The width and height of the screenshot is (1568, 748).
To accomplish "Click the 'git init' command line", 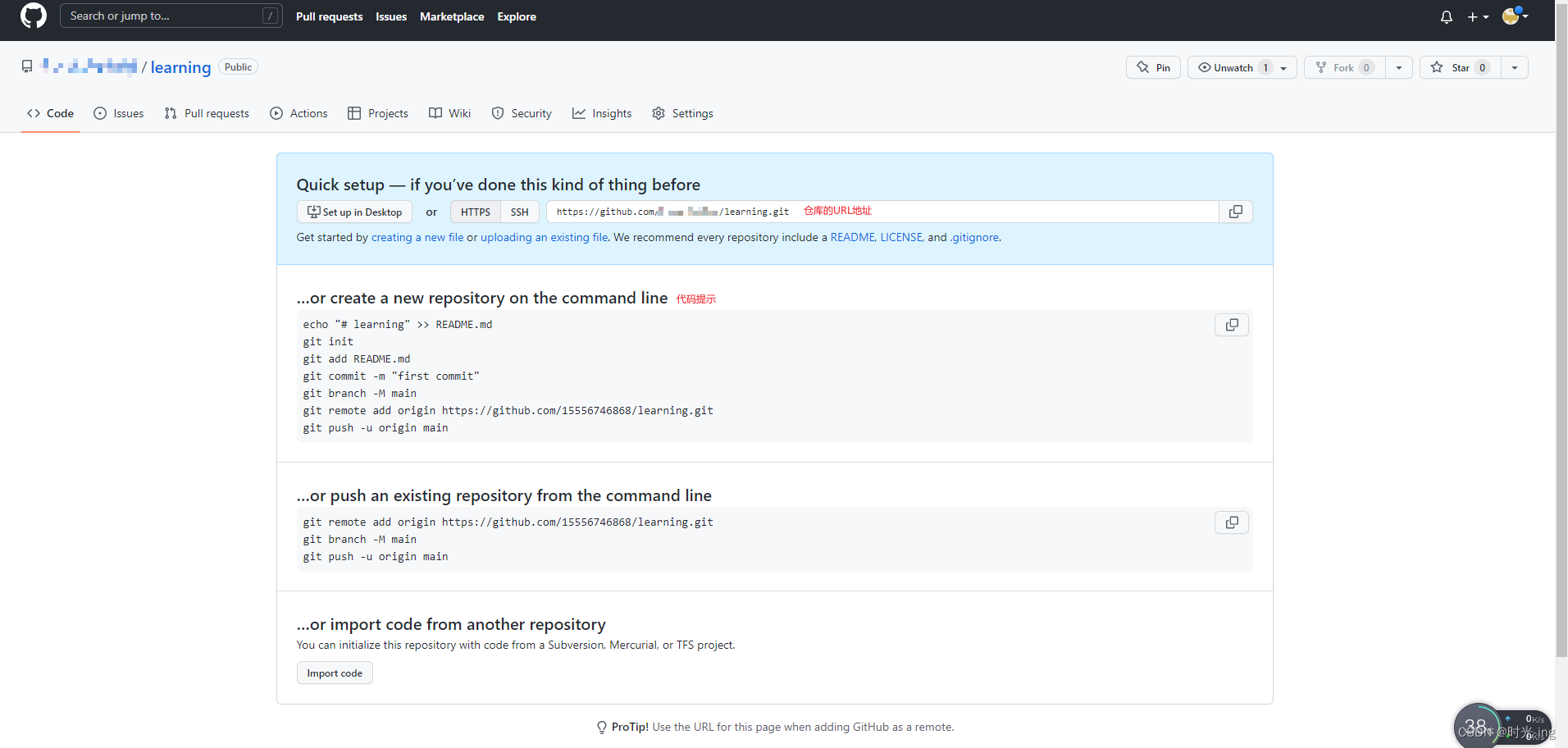I will tap(328, 342).
